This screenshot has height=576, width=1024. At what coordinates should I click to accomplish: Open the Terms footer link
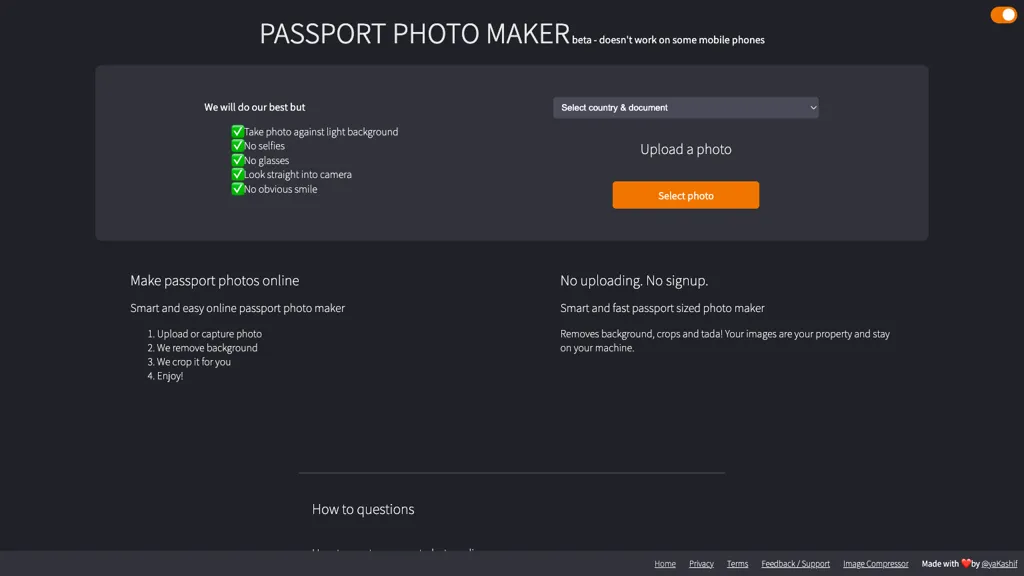point(737,564)
